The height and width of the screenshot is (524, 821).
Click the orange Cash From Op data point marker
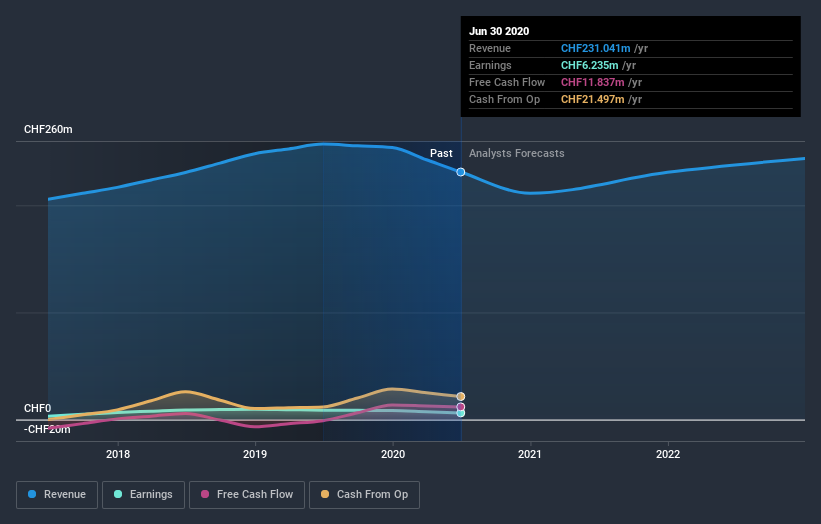tap(461, 396)
